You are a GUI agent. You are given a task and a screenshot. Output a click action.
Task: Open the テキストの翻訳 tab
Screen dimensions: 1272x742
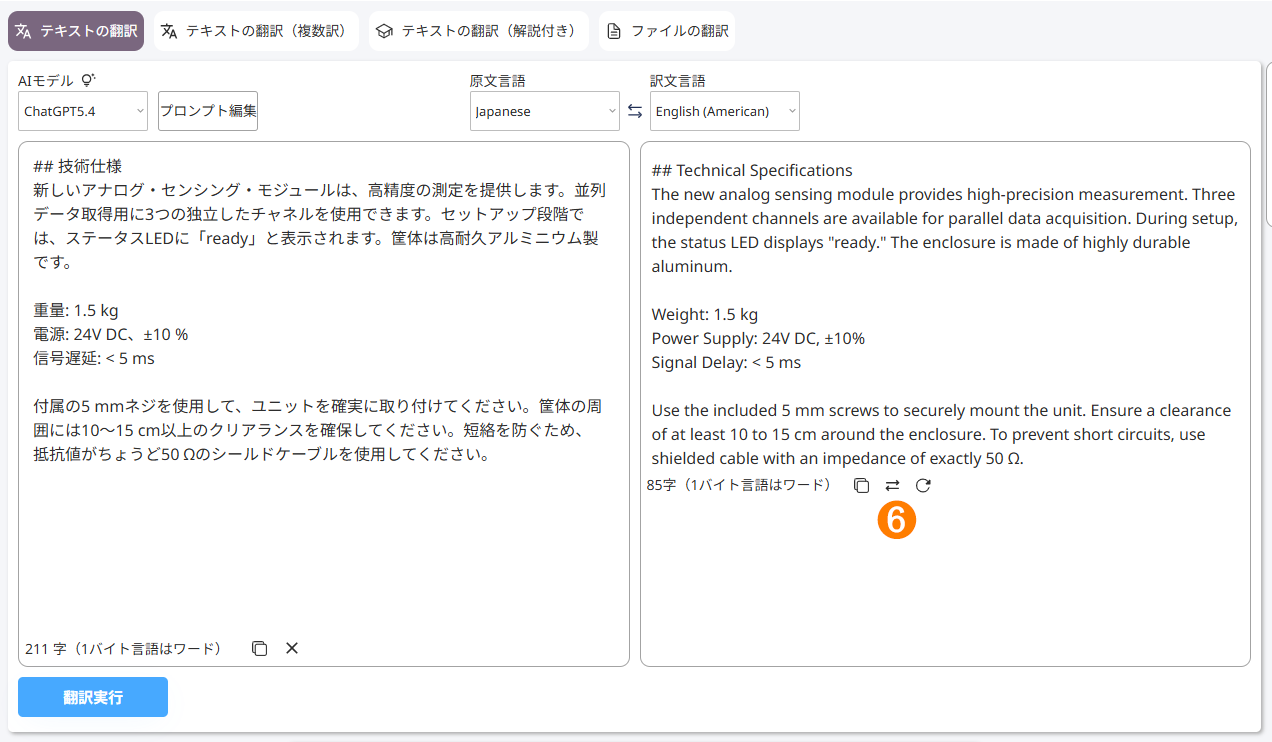[x=76, y=31]
